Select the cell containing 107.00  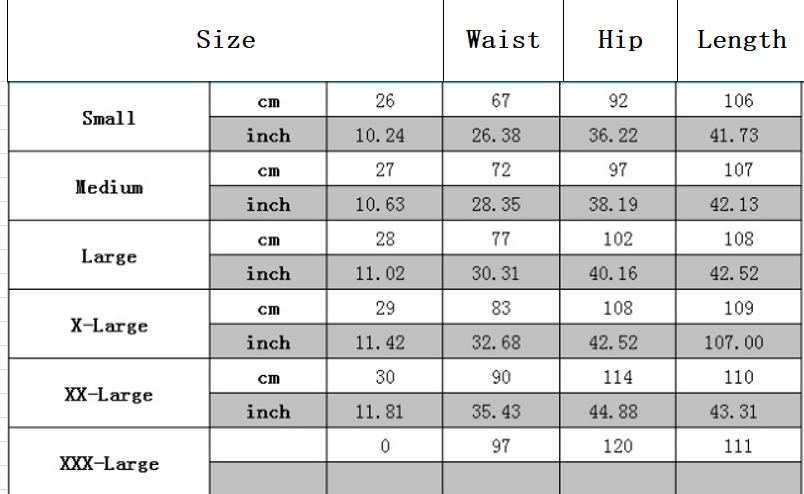click(738, 342)
